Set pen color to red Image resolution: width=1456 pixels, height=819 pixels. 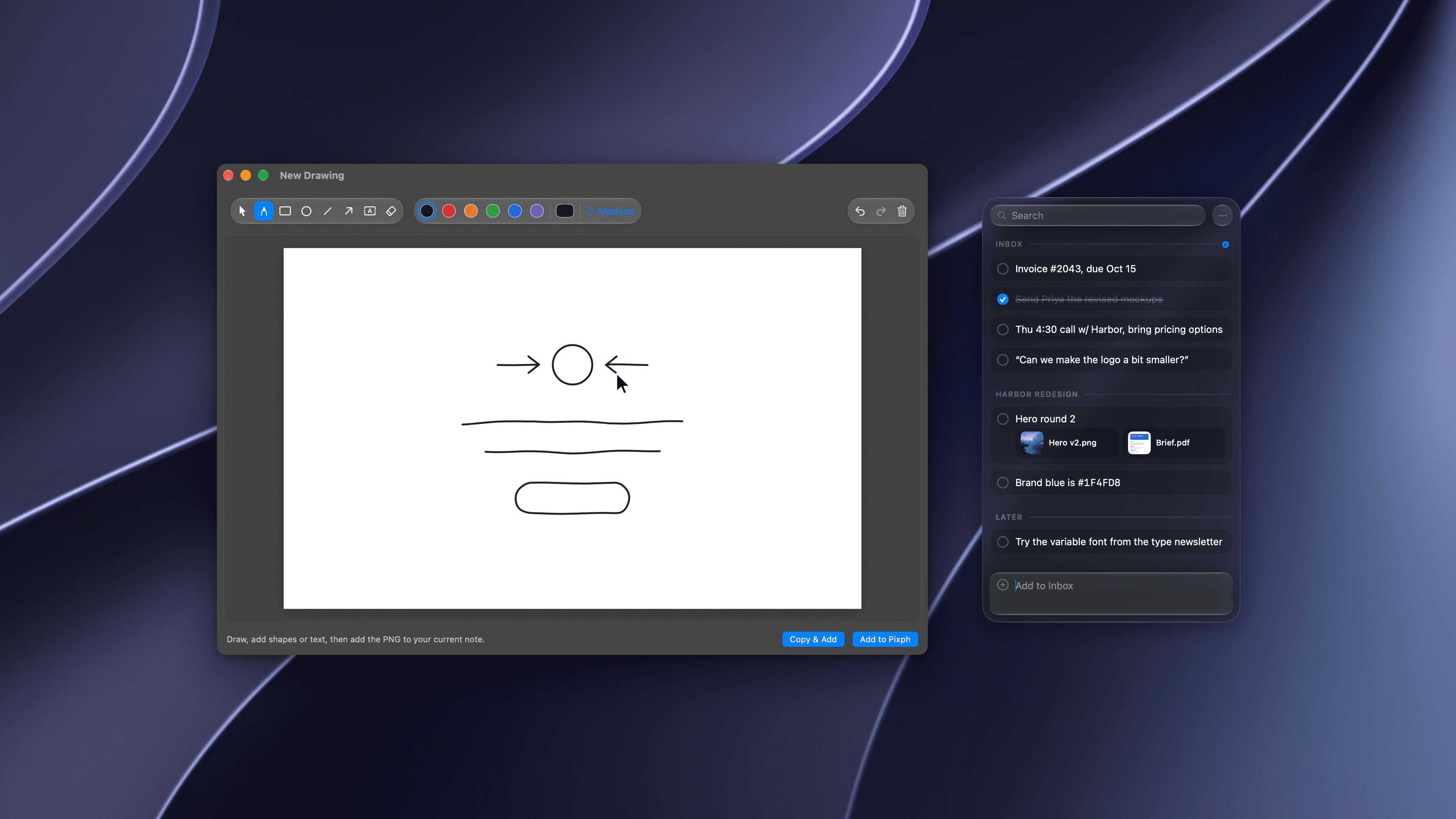(449, 211)
